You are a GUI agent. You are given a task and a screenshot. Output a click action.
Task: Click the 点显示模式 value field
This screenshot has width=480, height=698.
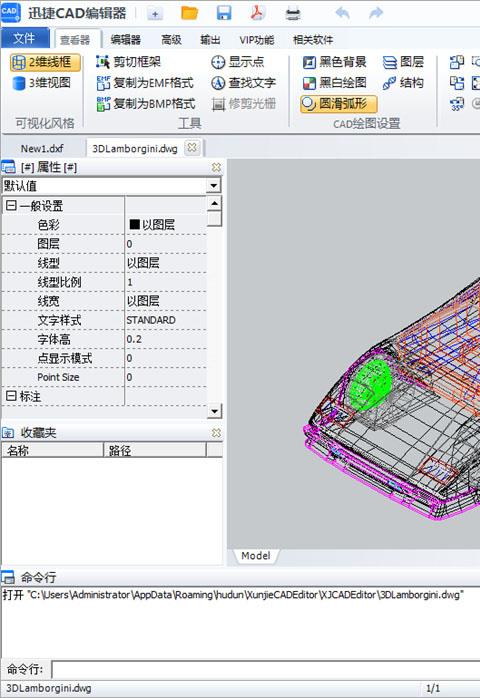166,358
